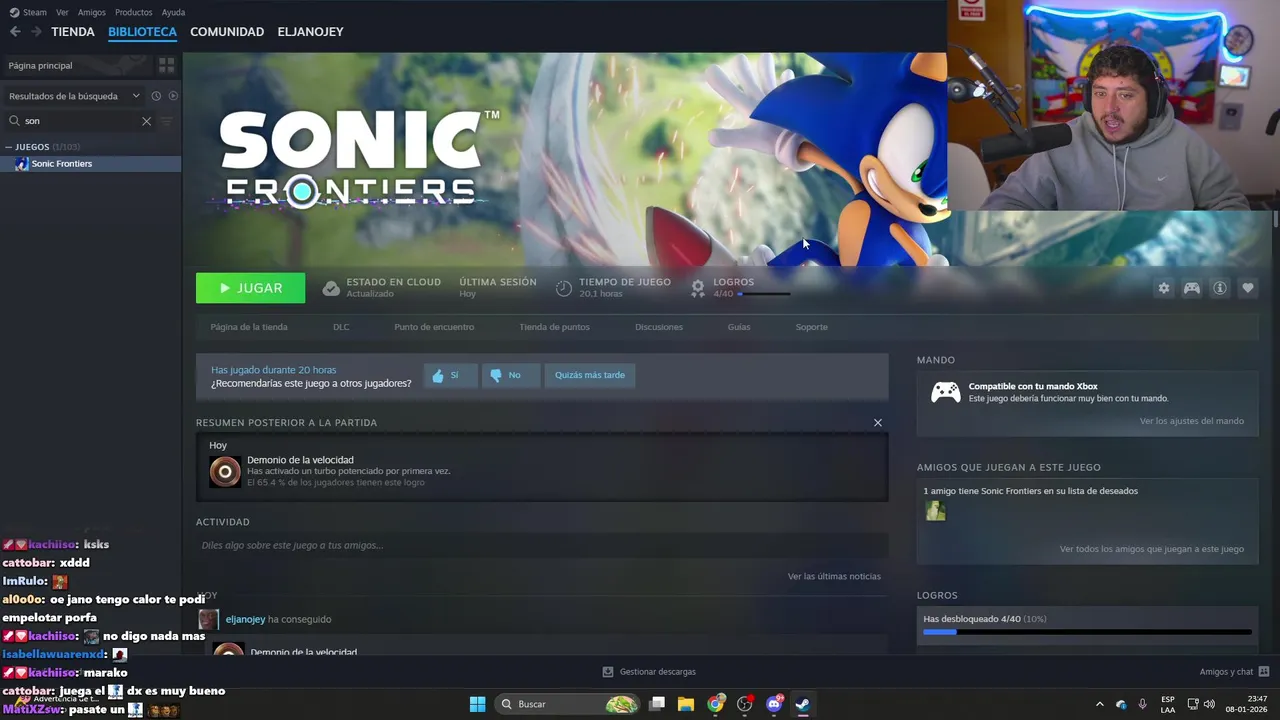The image size is (1280, 720).
Task: Open Tienda de puntos link
Action: point(554,327)
